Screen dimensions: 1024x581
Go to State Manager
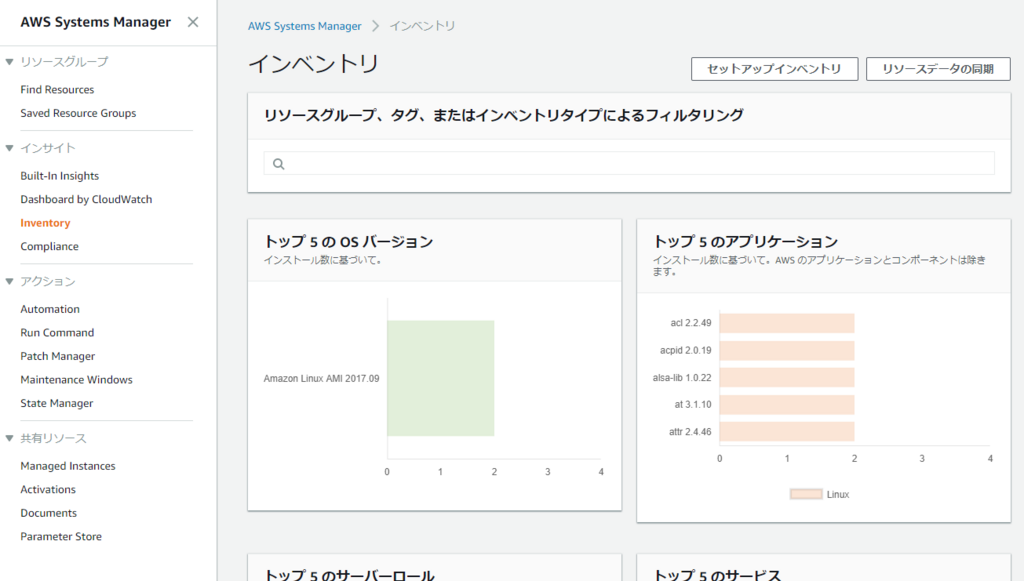click(x=56, y=403)
